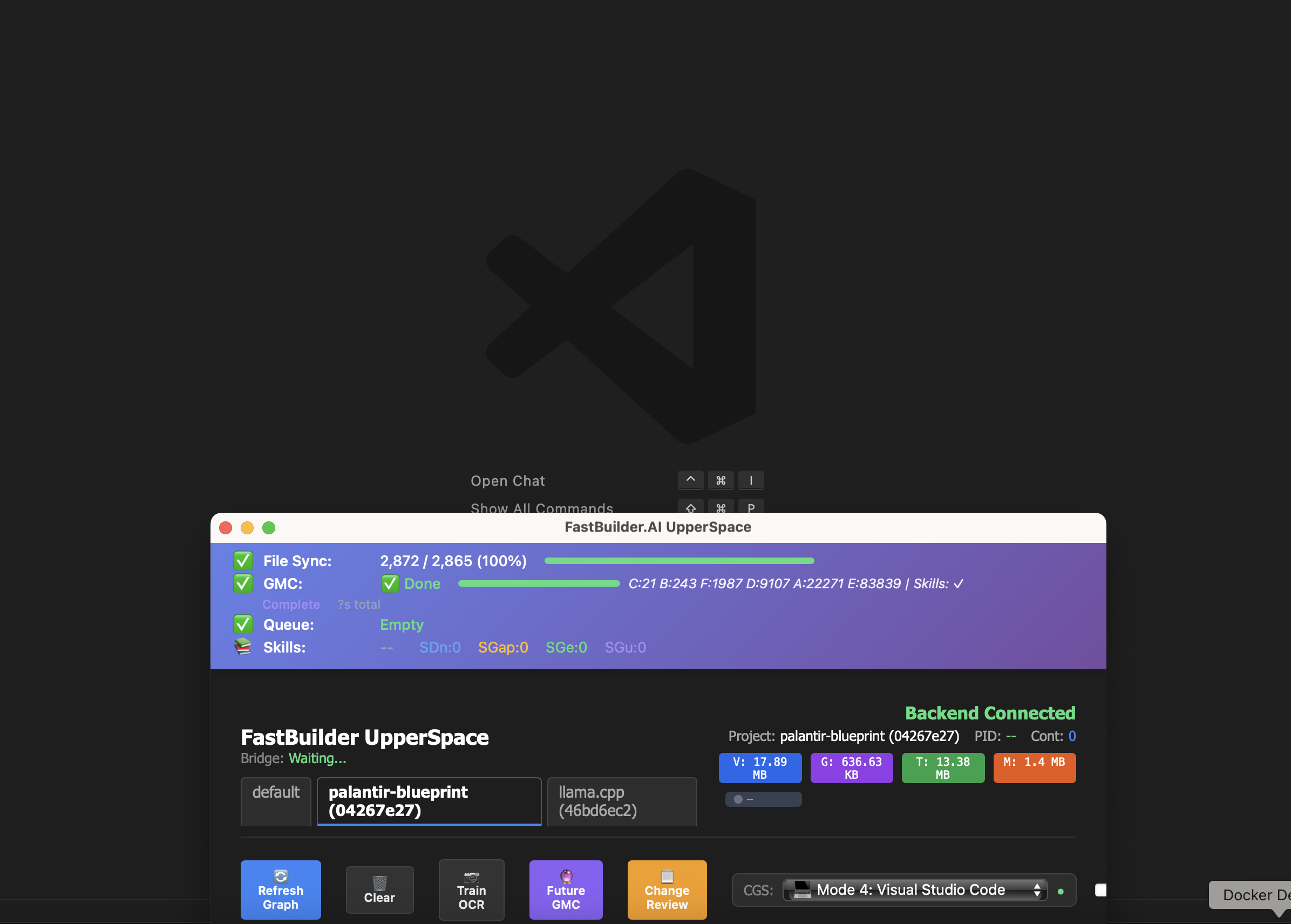Select the default project tab
The image size is (1291, 924).
pos(275,792)
